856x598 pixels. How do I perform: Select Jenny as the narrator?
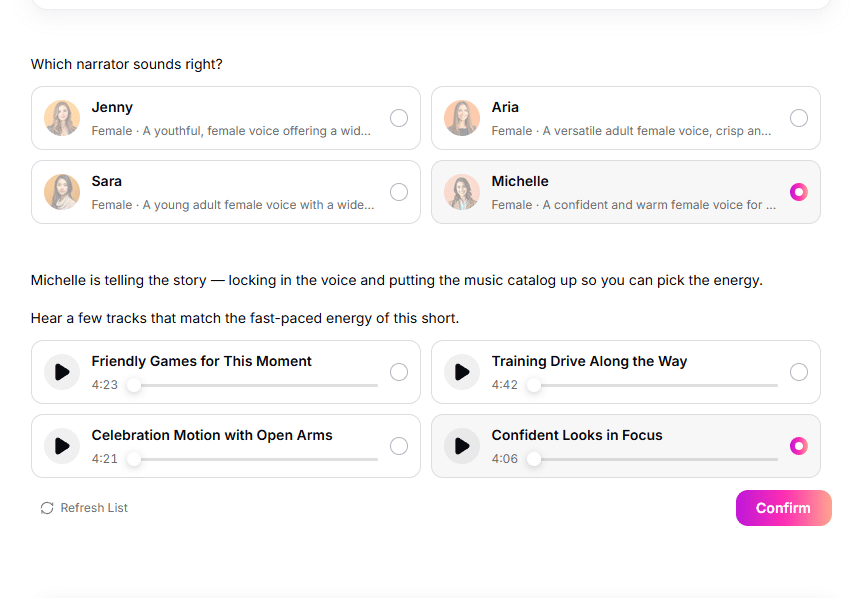(x=399, y=118)
